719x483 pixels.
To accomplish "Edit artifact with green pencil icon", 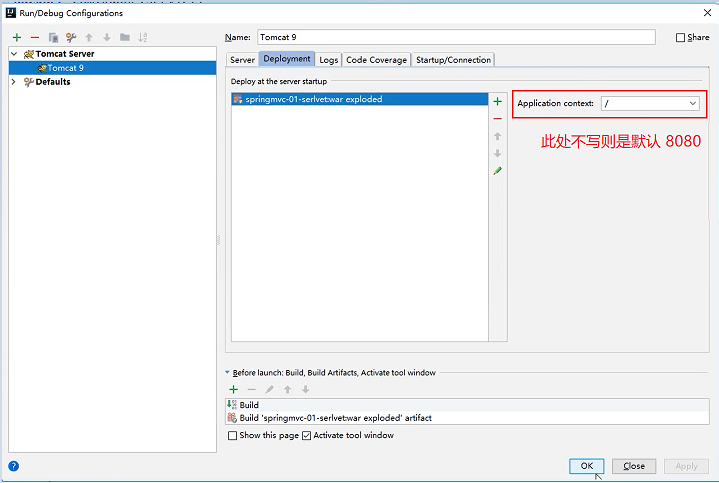I will point(498,171).
